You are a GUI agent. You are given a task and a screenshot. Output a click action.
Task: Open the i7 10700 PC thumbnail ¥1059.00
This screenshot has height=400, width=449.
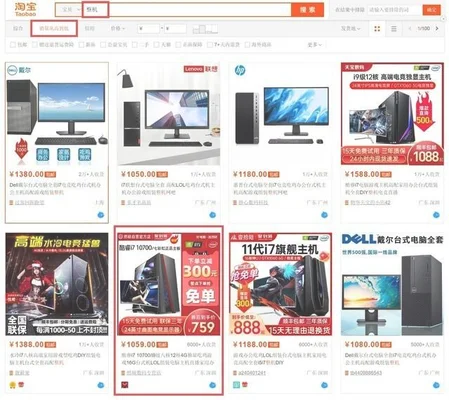(168, 284)
